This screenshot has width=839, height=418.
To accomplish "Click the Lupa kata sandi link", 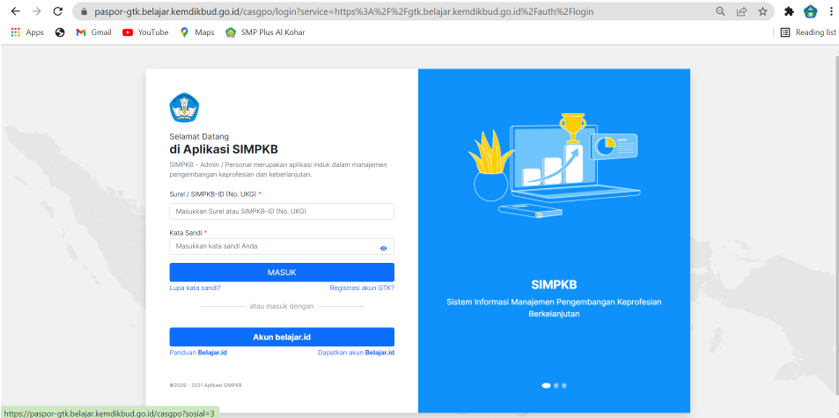I will pos(195,288).
